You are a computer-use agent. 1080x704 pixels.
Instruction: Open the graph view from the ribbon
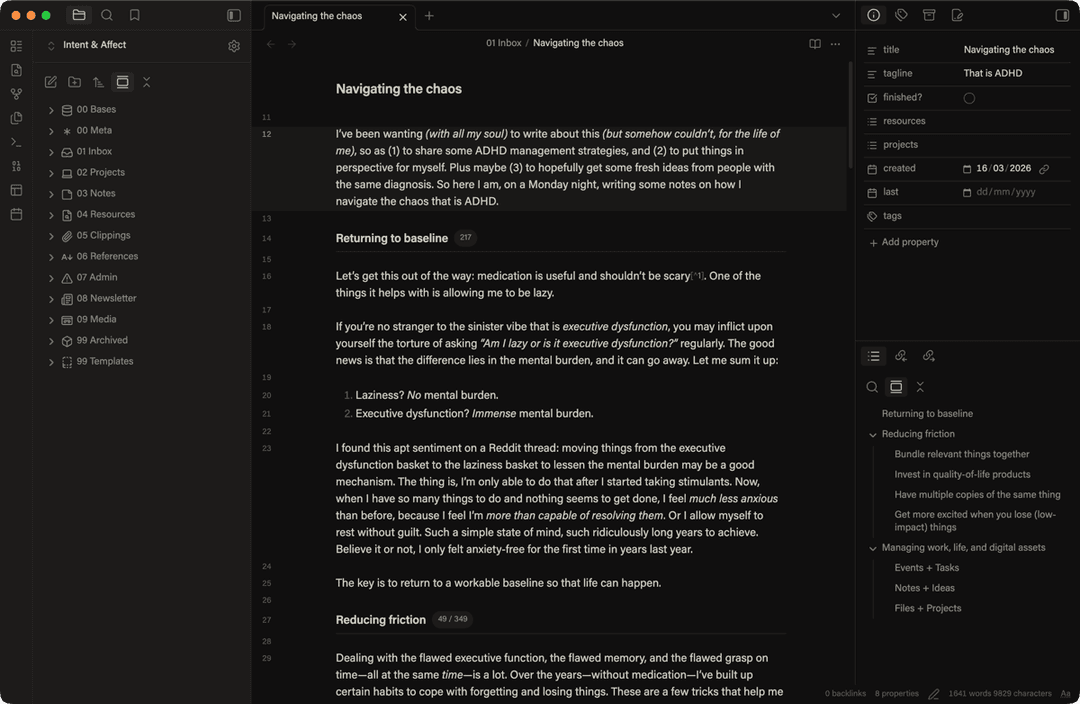point(16,94)
